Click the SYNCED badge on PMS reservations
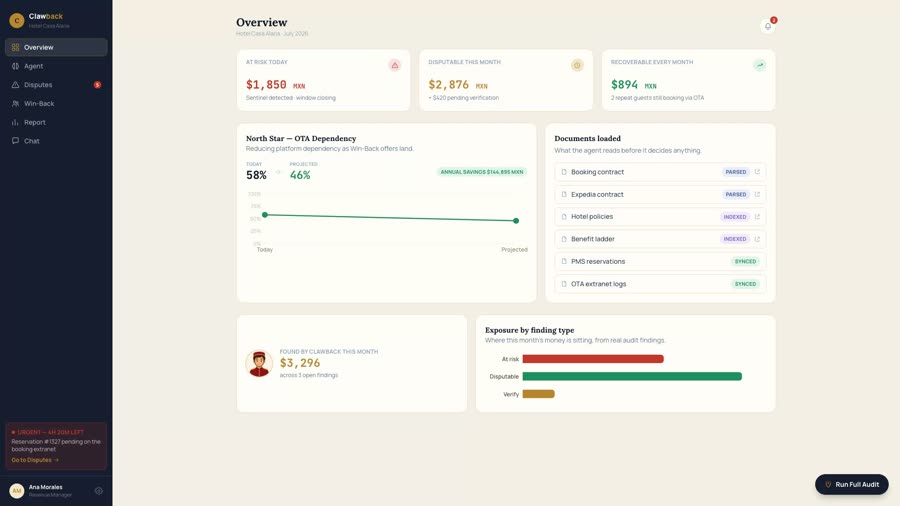Screen dimensions: 900x506 (x=745, y=261)
